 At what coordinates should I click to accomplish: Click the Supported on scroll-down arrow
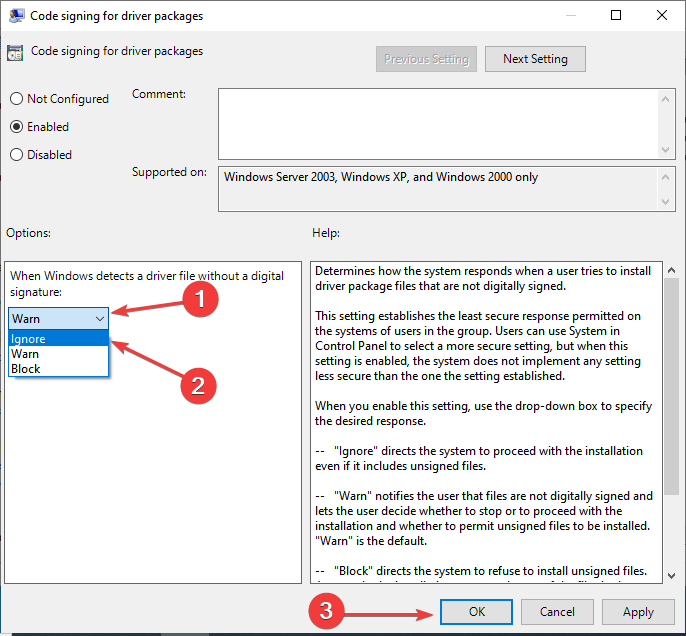667,203
